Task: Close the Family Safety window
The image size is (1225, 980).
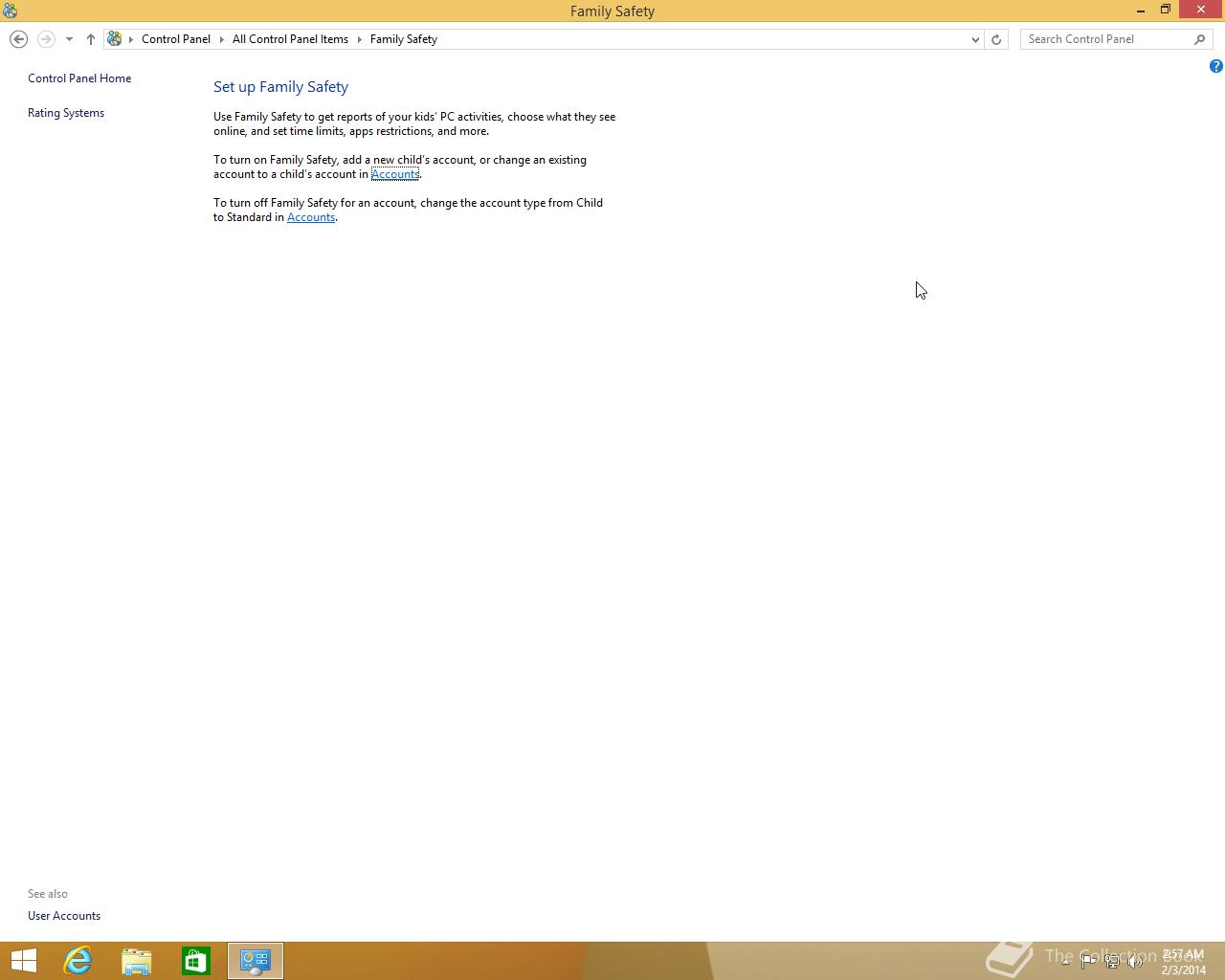Action: (x=1201, y=10)
